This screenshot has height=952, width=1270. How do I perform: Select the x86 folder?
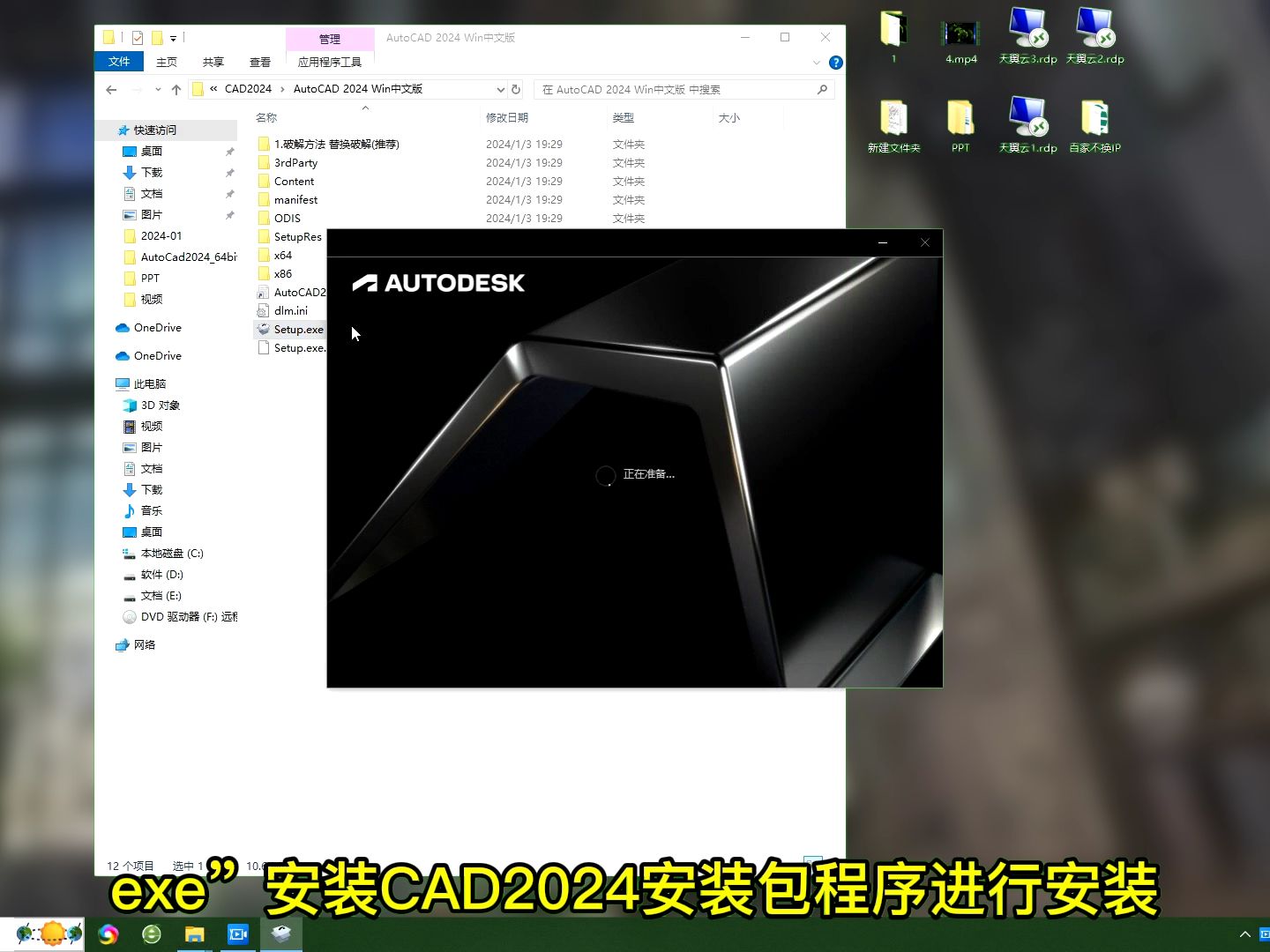pyautogui.click(x=282, y=273)
